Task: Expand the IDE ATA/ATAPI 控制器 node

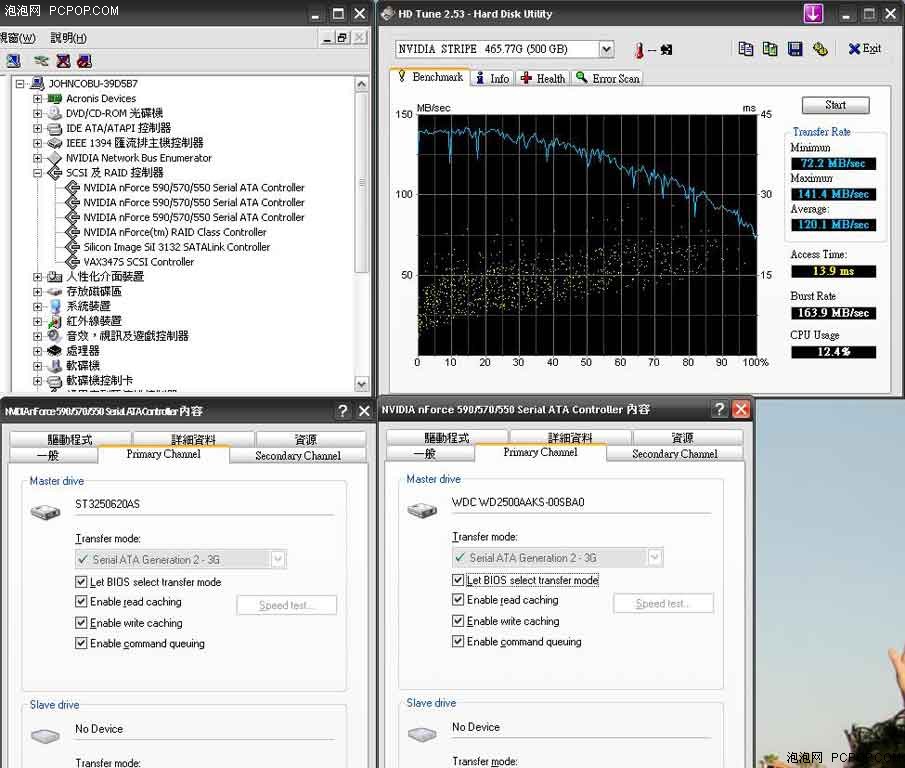Action: [38, 128]
